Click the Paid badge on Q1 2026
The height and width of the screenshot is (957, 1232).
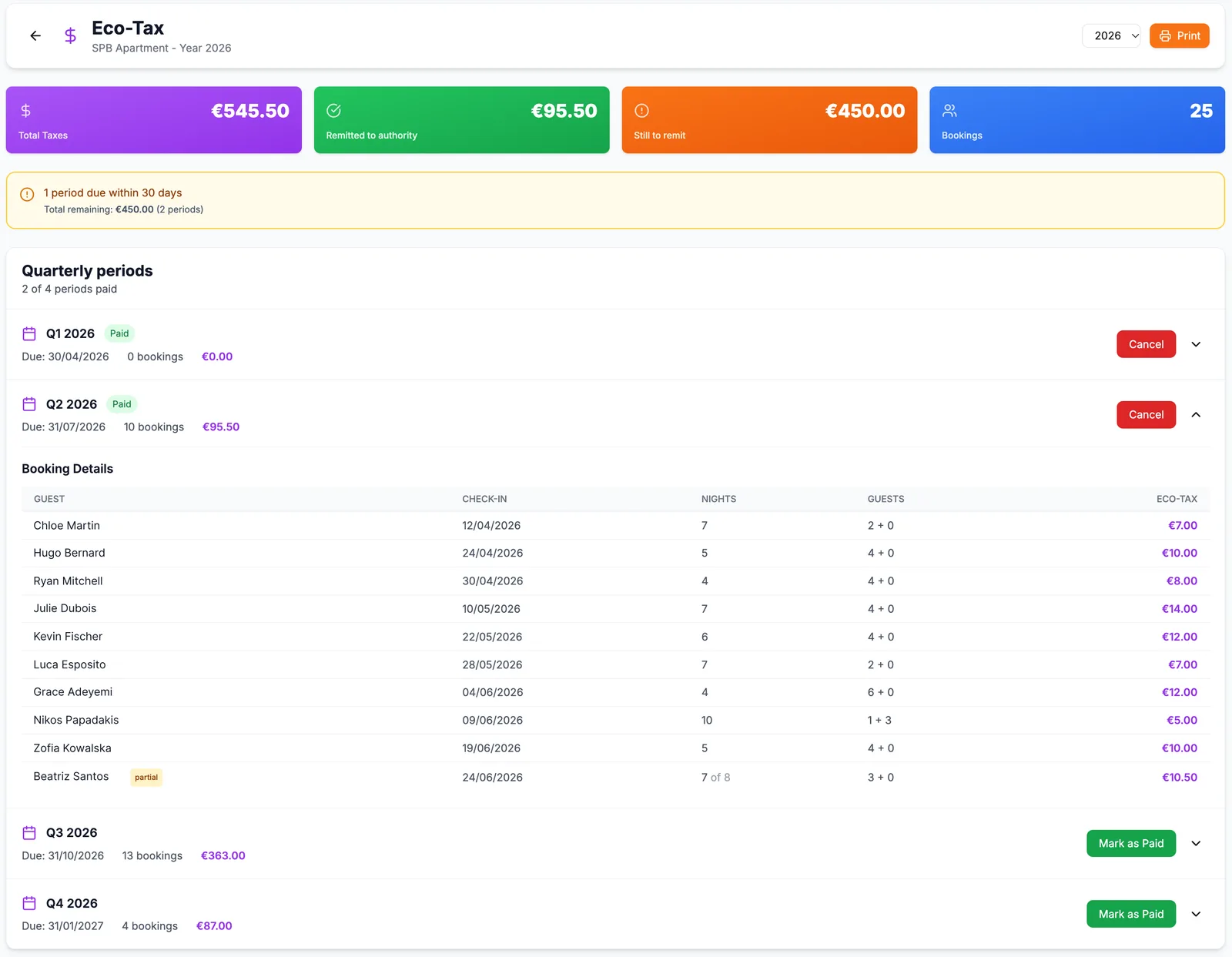(119, 334)
